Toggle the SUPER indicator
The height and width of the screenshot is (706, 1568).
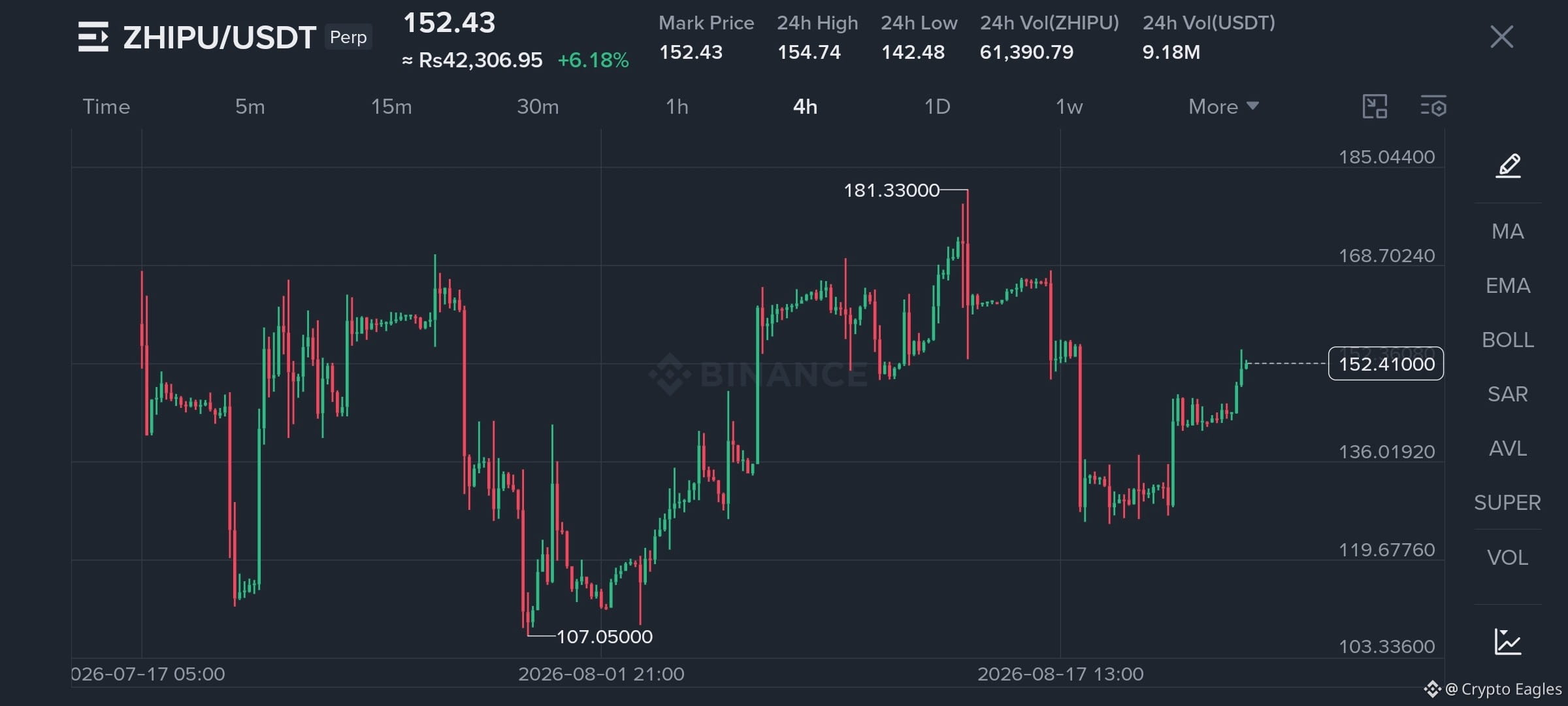click(x=1508, y=503)
